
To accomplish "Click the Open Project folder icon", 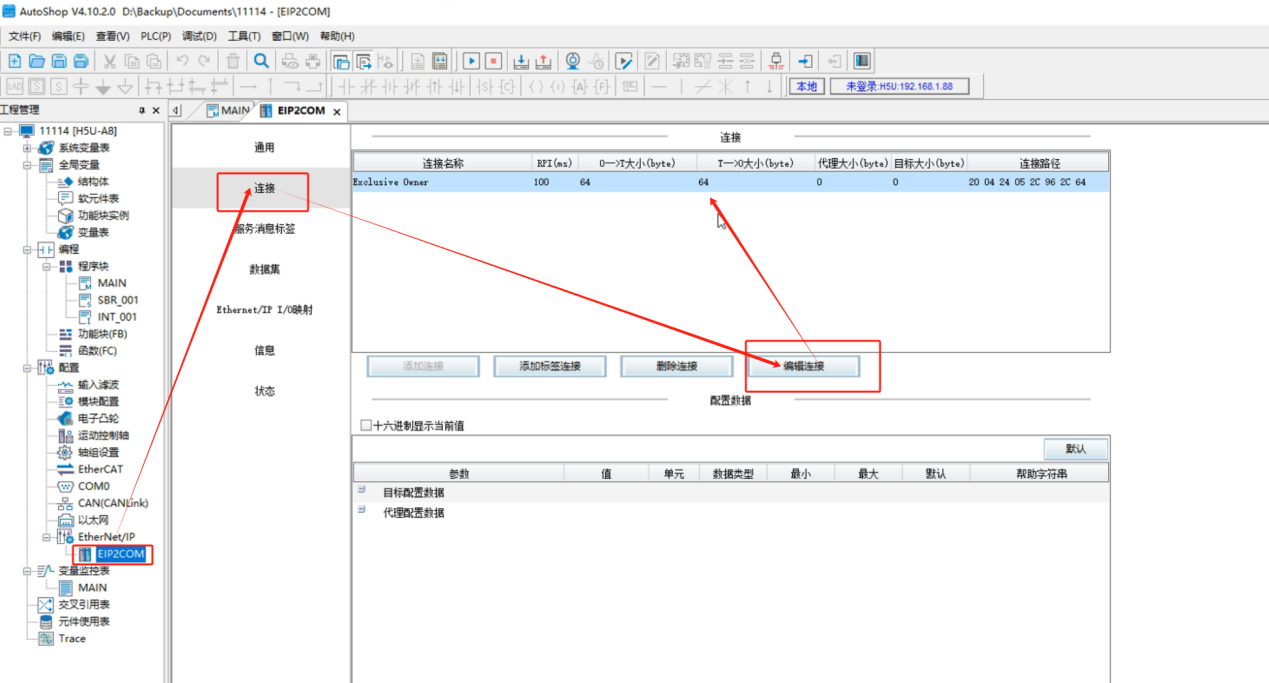I will click(x=37, y=61).
